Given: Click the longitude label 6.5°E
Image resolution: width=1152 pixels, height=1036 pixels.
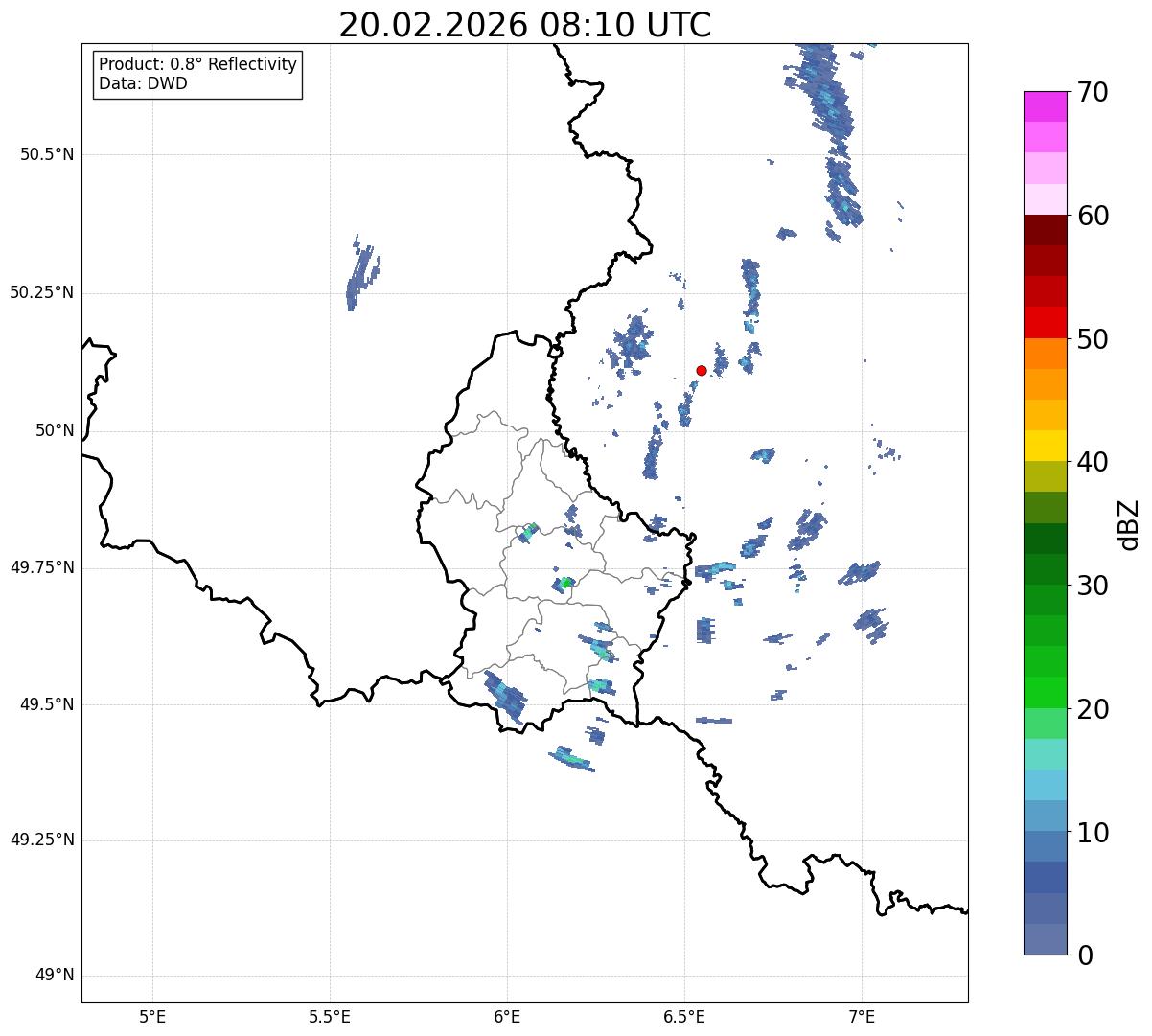Looking at the screenshot, I should click(x=684, y=1016).
